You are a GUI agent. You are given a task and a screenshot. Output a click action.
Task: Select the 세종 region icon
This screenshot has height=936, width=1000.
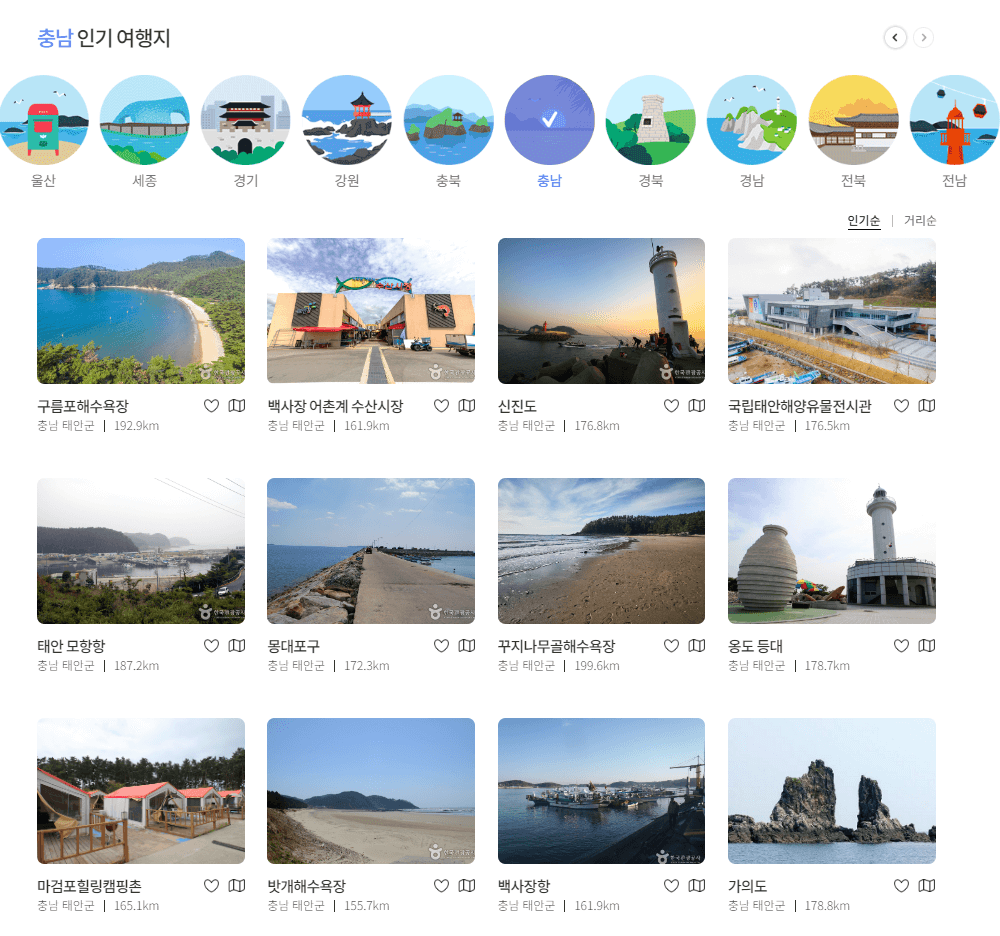[x=145, y=118]
